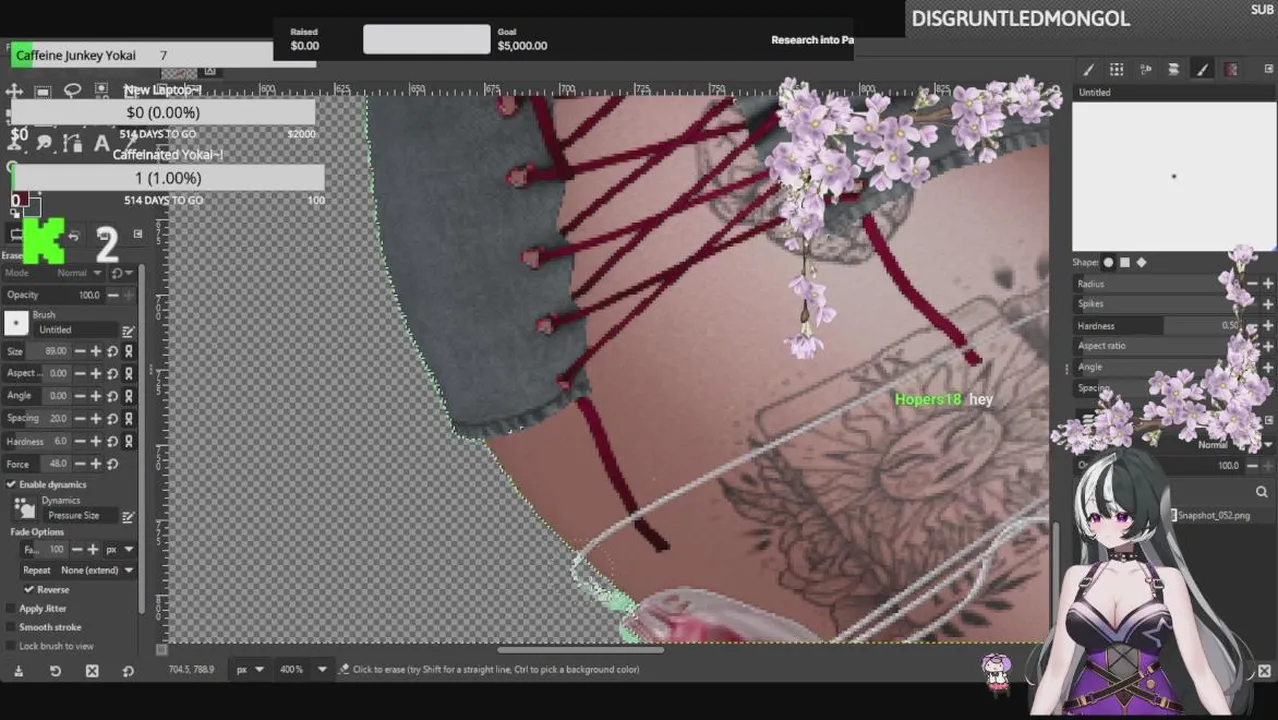Switch to the Fonts tab in right dock
Viewport: 1278px width, 720px height.
(1145, 69)
